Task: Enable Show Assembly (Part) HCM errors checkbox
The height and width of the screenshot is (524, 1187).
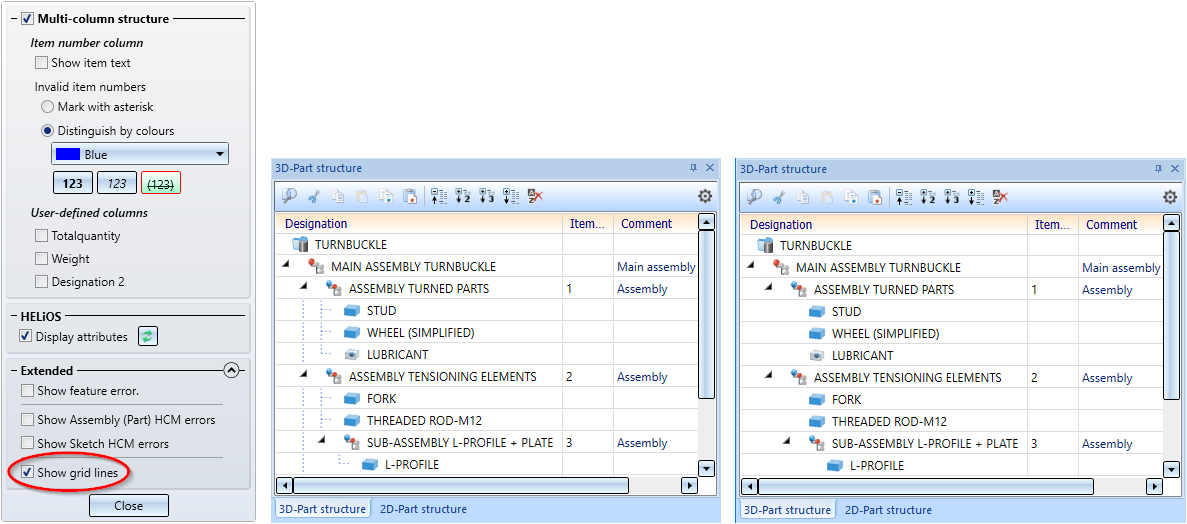Action: click(27, 420)
